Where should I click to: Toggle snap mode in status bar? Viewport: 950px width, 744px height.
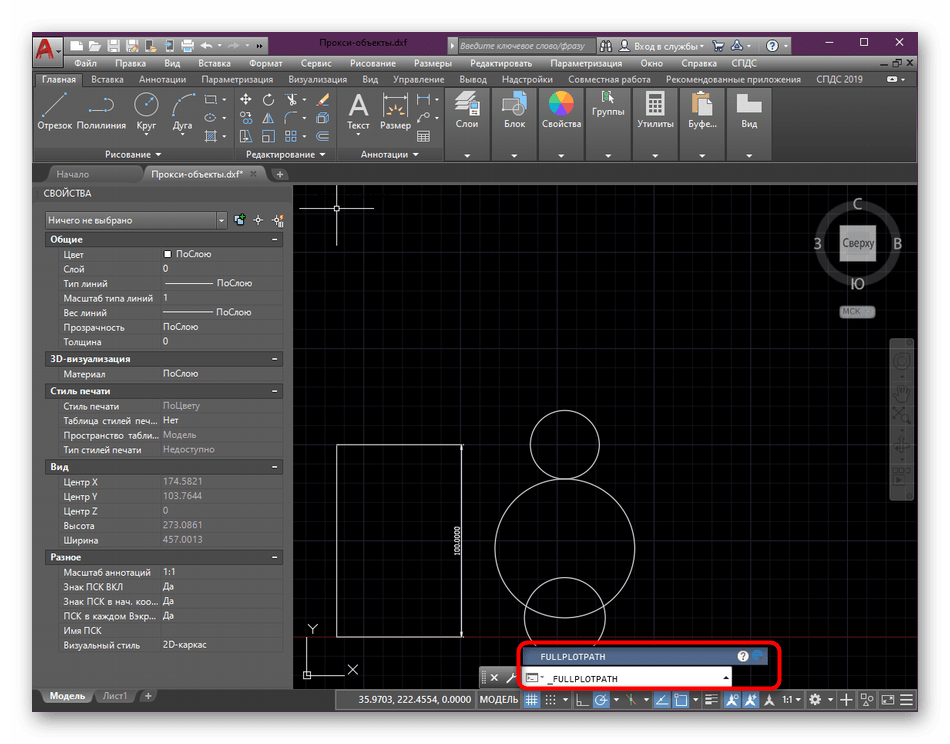point(551,700)
